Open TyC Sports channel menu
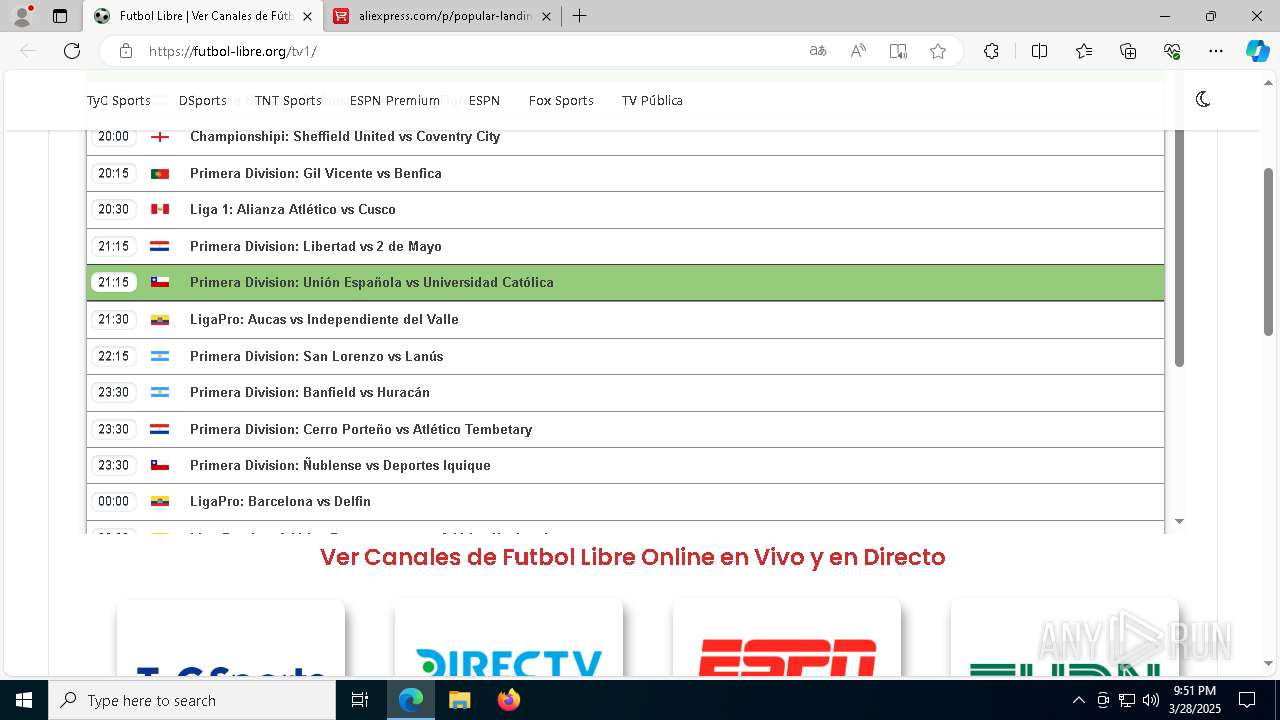The image size is (1280, 720). click(x=118, y=100)
